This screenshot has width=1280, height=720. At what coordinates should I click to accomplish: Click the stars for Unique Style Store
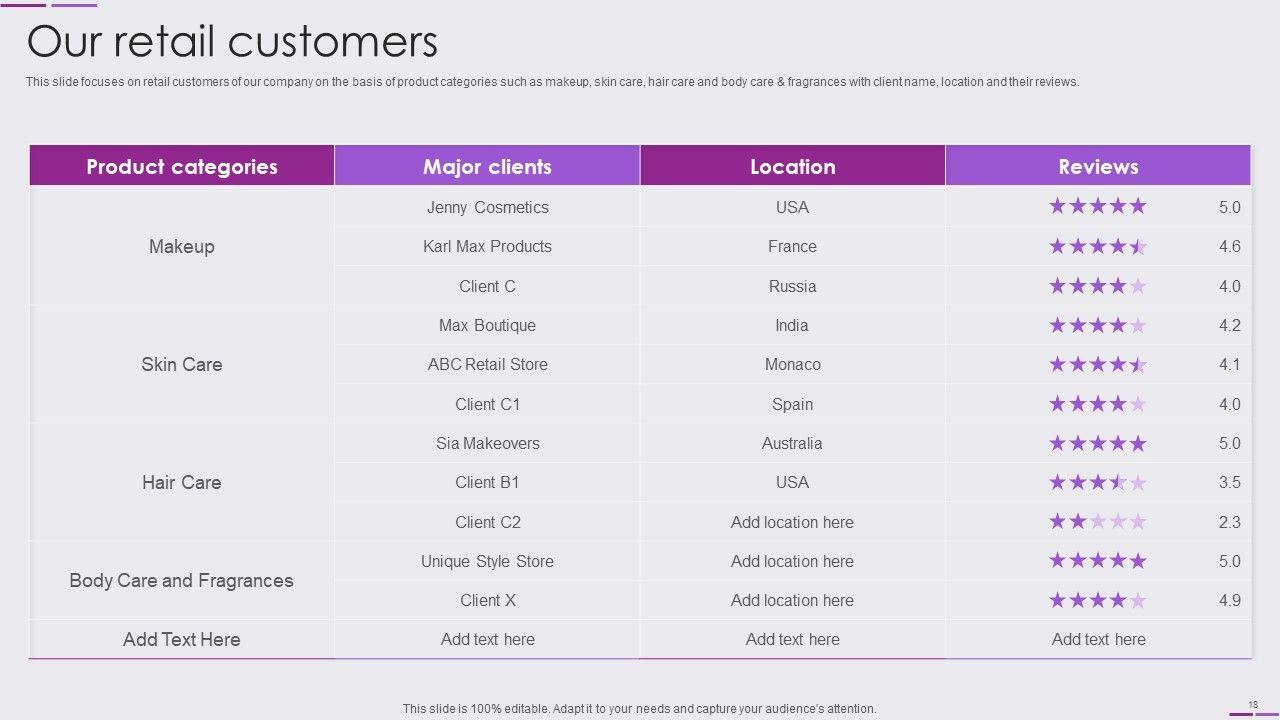tap(1097, 561)
